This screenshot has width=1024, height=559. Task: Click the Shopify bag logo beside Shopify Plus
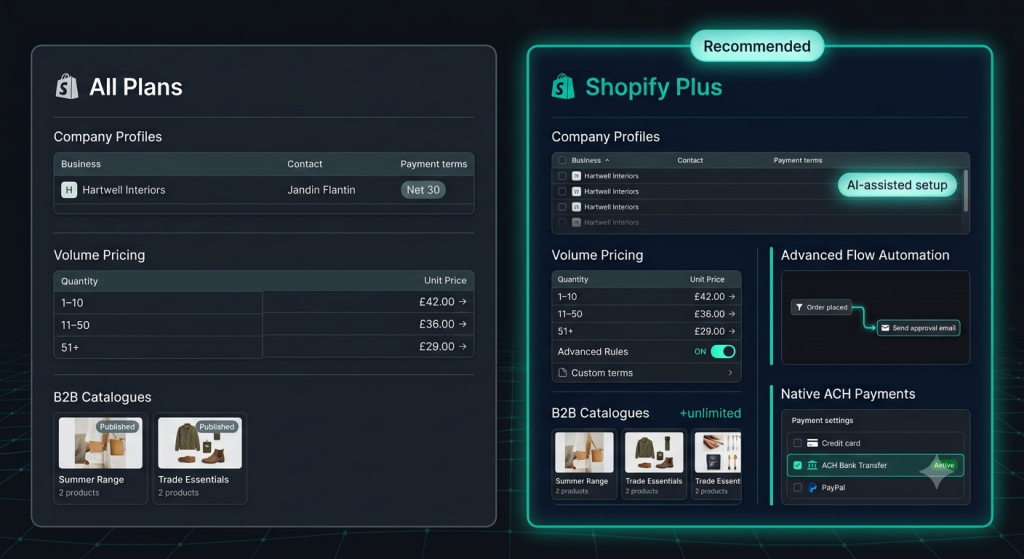(563, 86)
